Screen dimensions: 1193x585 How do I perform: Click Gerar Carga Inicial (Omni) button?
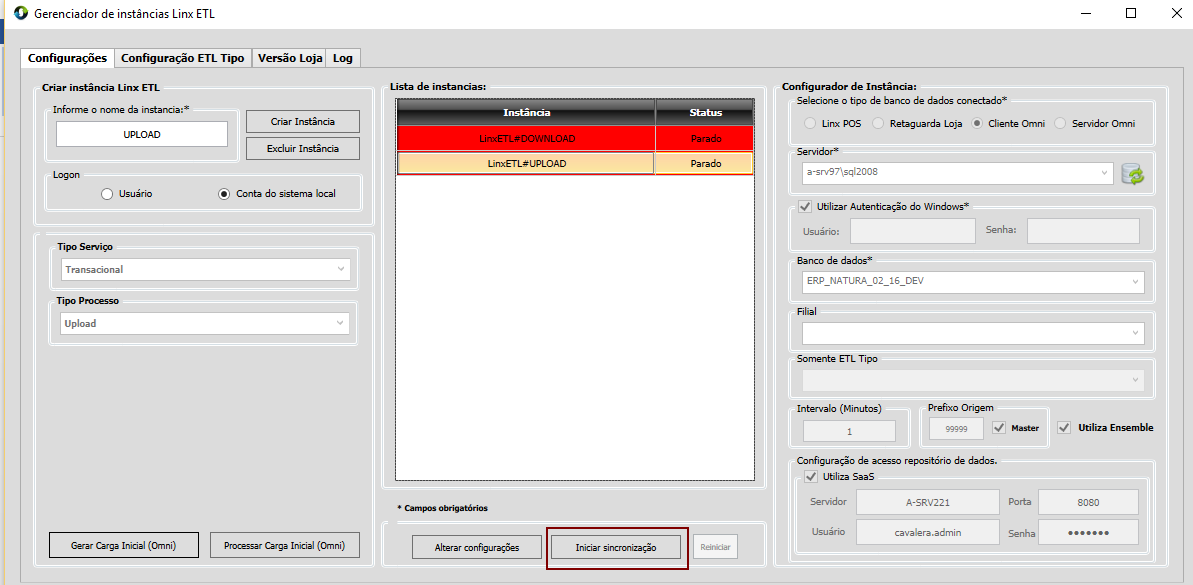[x=123, y=545]
